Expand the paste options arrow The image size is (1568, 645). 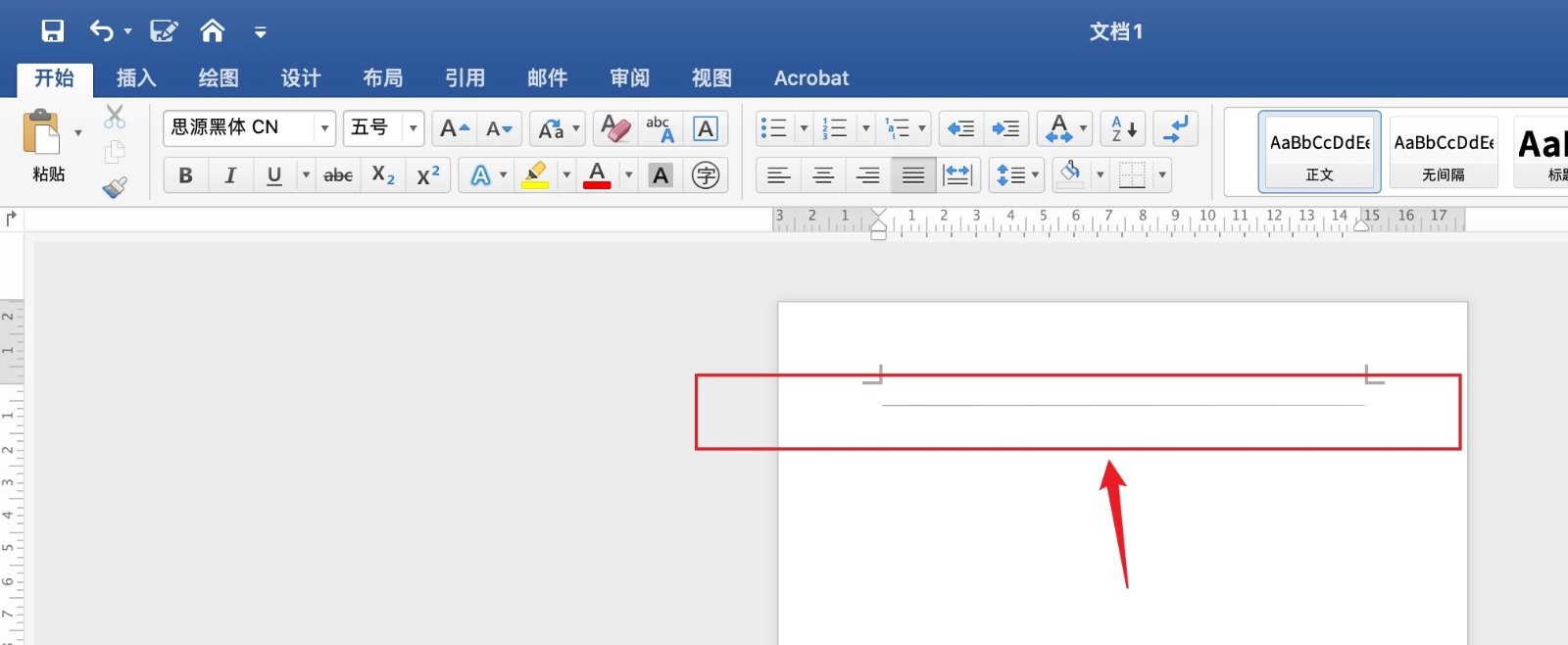[78, 132]
